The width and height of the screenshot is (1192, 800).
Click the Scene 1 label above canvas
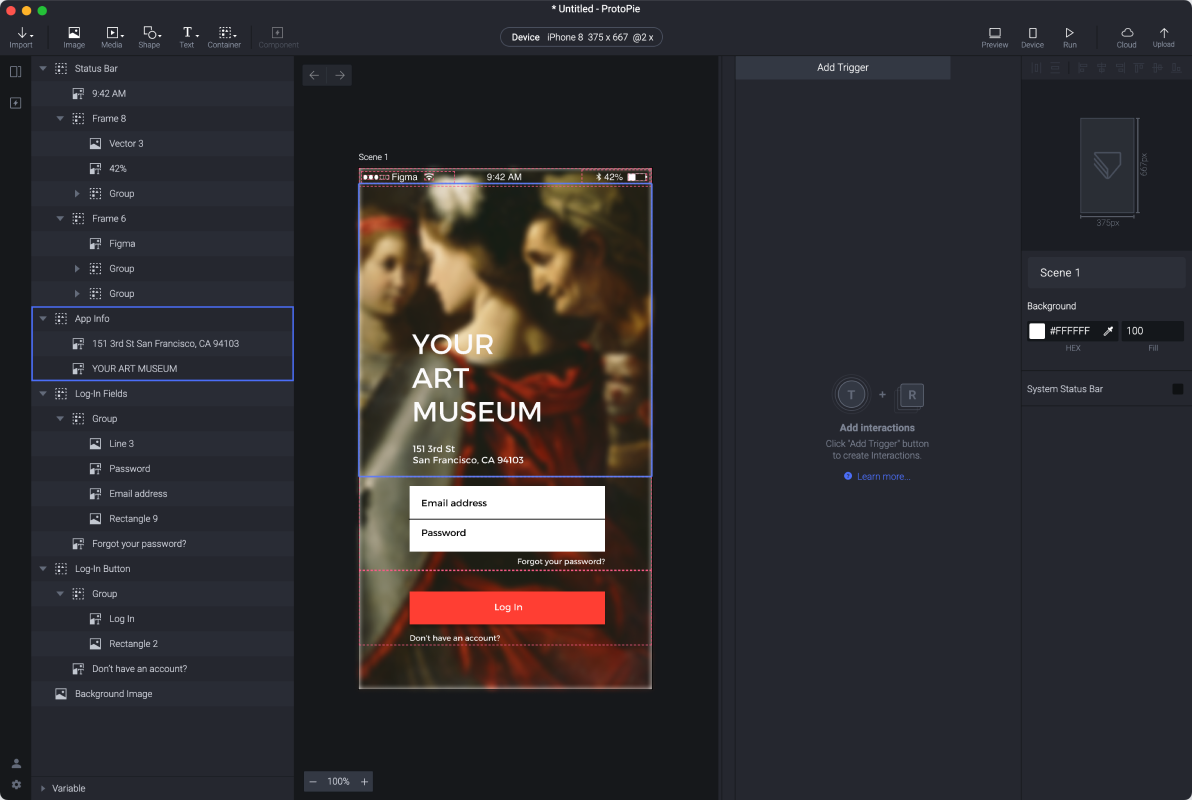point(373,157)
